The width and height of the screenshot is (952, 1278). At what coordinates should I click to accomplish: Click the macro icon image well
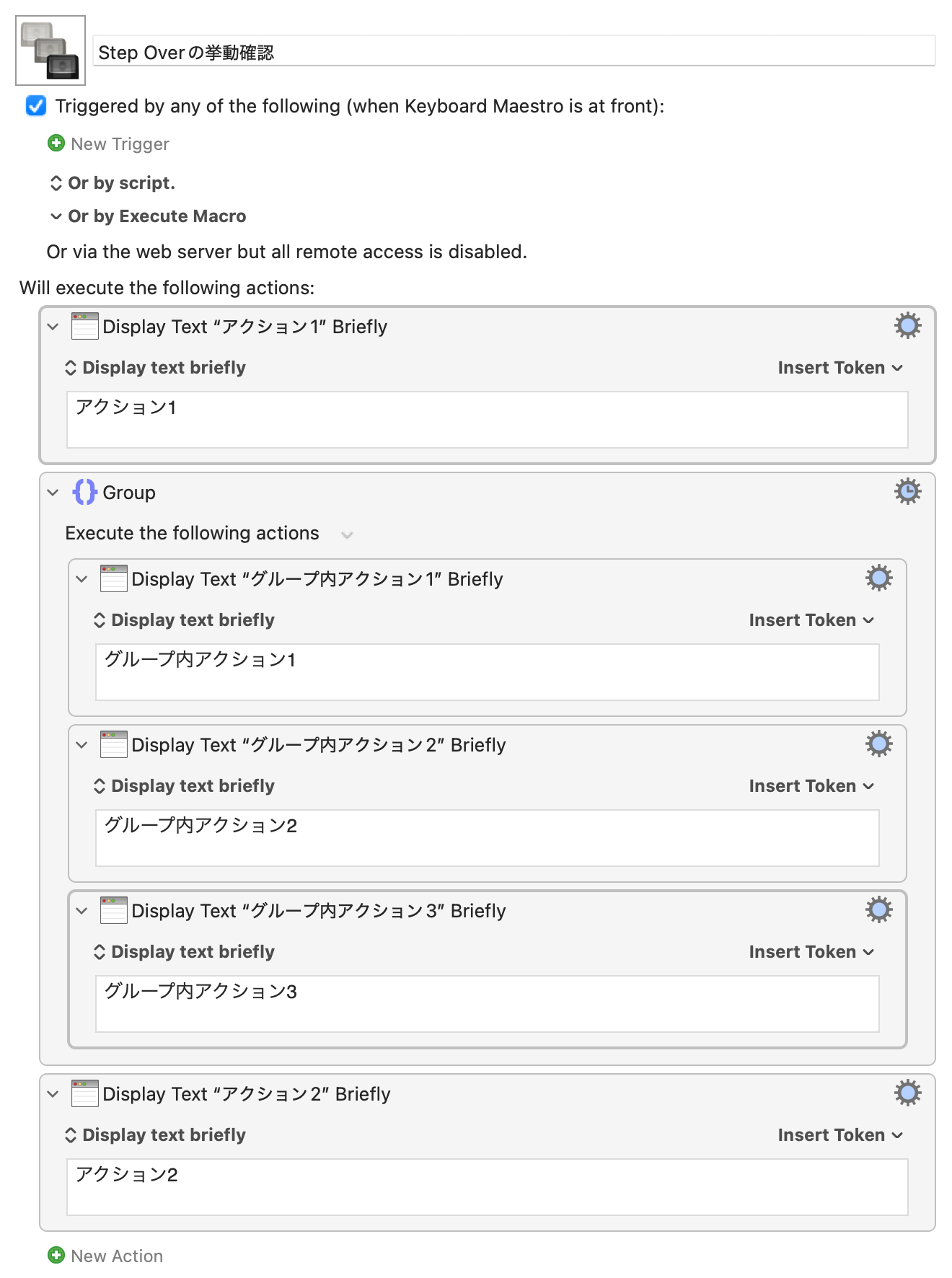click(50, 50)
